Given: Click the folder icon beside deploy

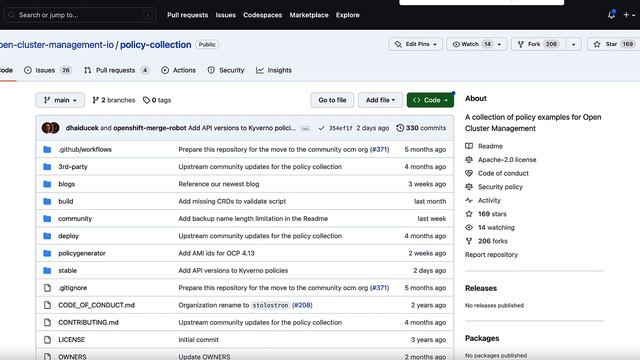Looking at the screenshot, I should tap(47, 236).
